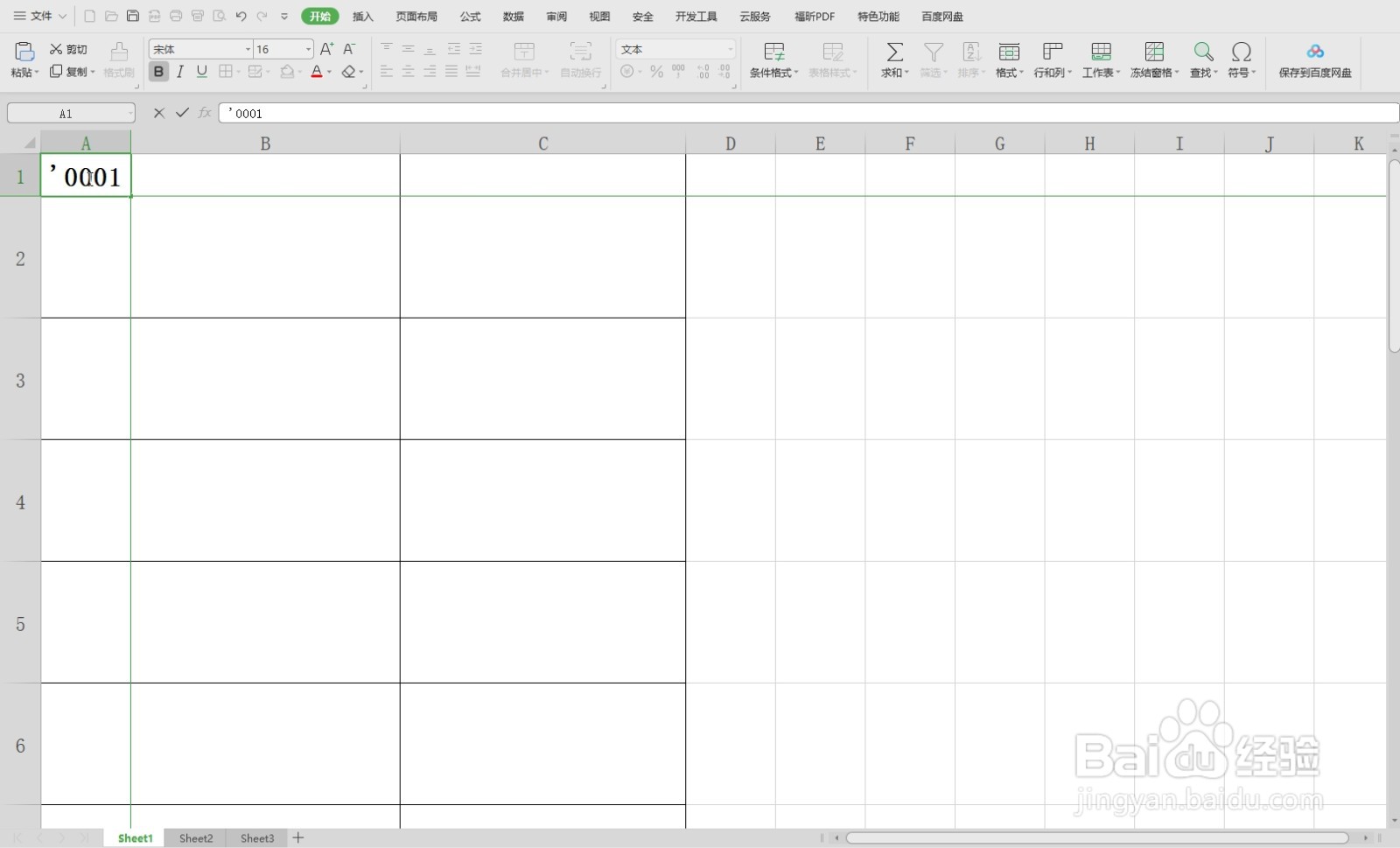Image resolution: width=1400 pixels, height=848 pixels.
Task: Click the Baidu Netdisk (百度网盘) tab
Action: pos(942,17)
